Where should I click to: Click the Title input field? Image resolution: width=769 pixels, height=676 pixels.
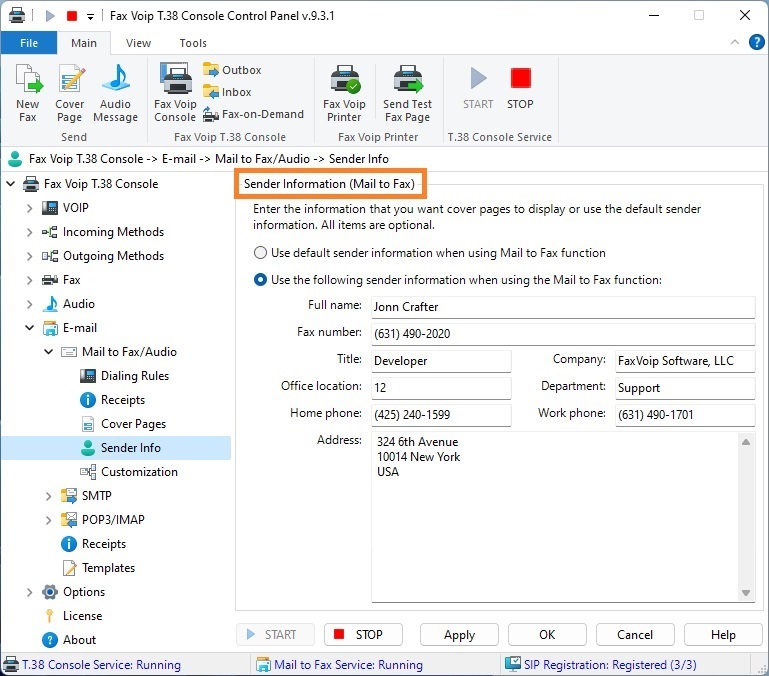(x=441, y=361)
